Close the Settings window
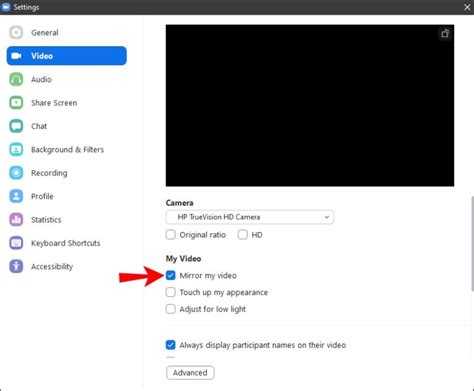Screen dimensions: 474x391 point(467,7)
